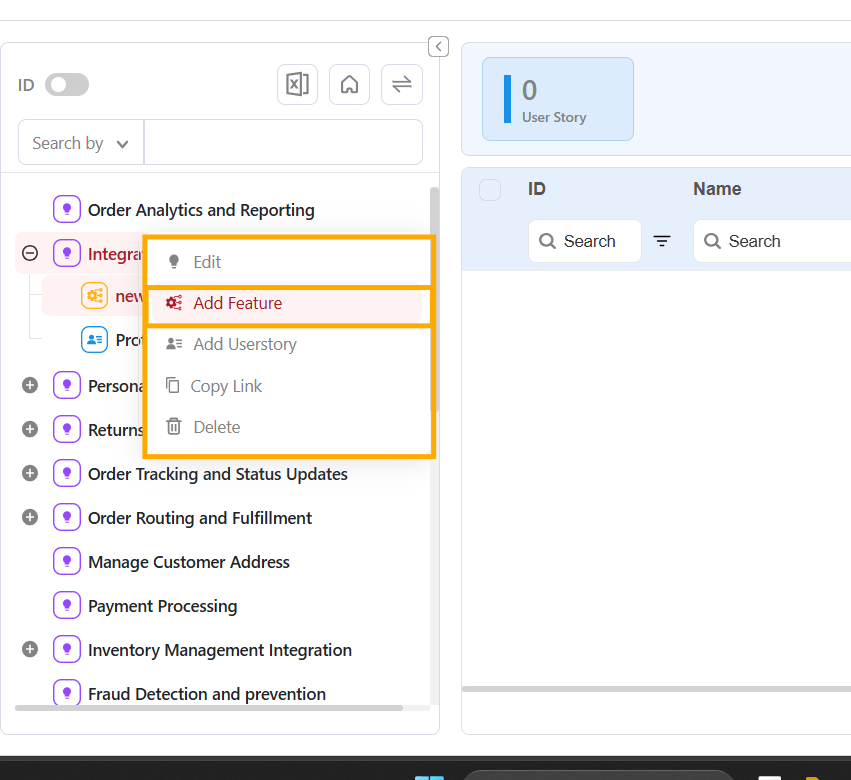This screenshot has width=851, height=780.
Task: Open the Search by dropdown
Action: point(81,143)
